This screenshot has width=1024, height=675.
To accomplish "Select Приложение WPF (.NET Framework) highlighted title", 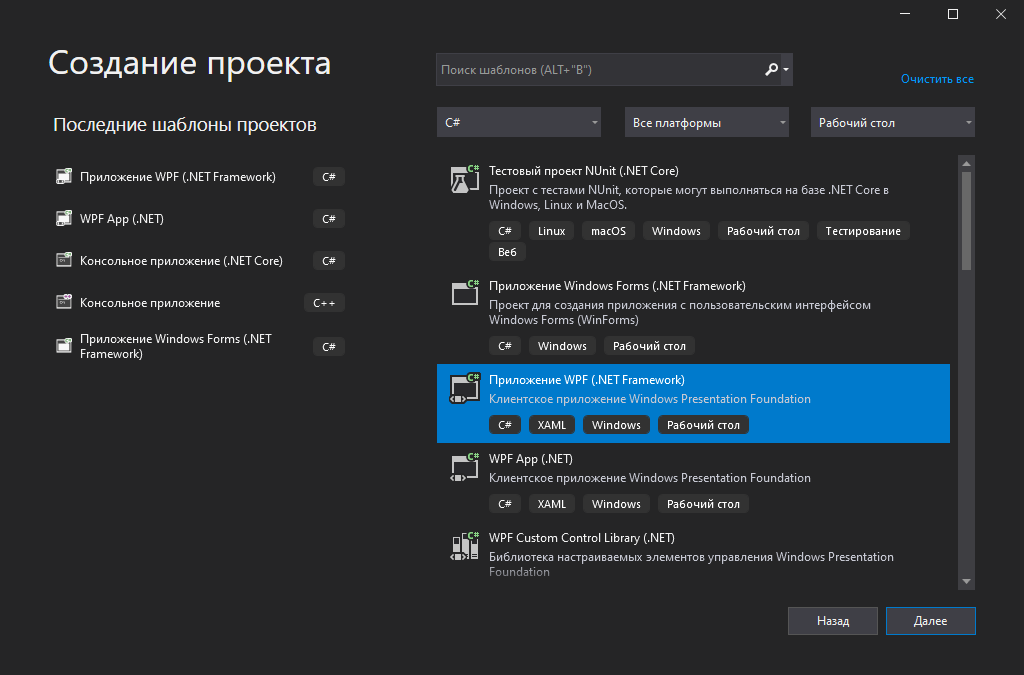I will pyautogui.click(x=586, y=380).
